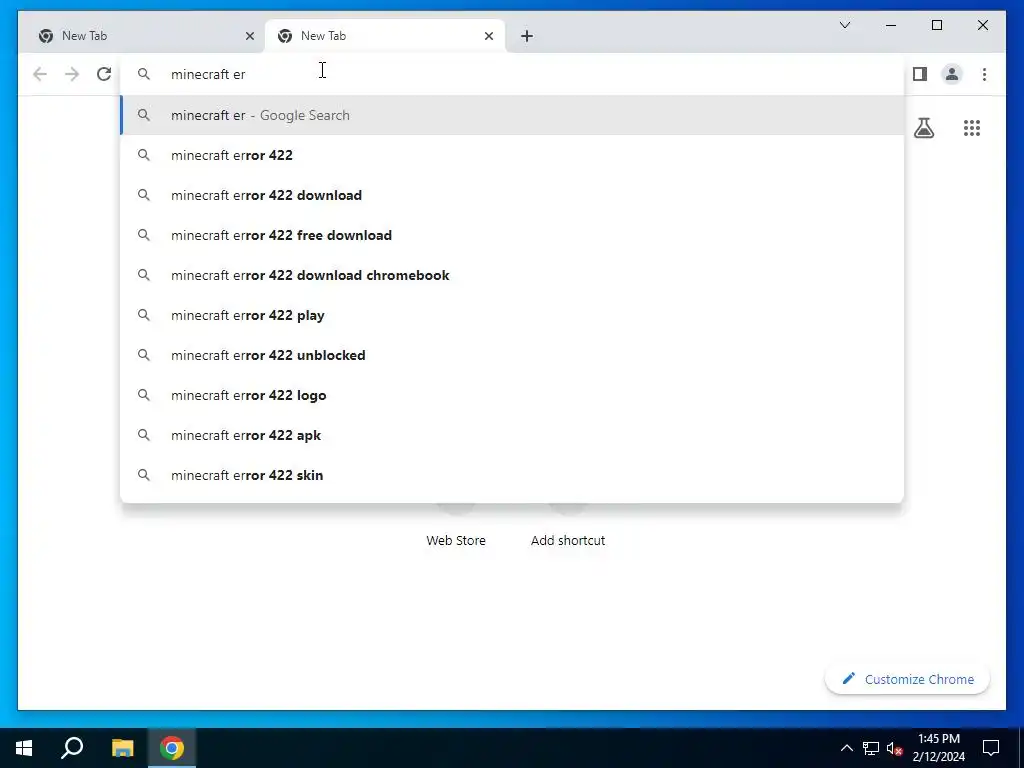Open a new tab with plus button
This screenshot has width=1024, height=768.
coord(527,36)
